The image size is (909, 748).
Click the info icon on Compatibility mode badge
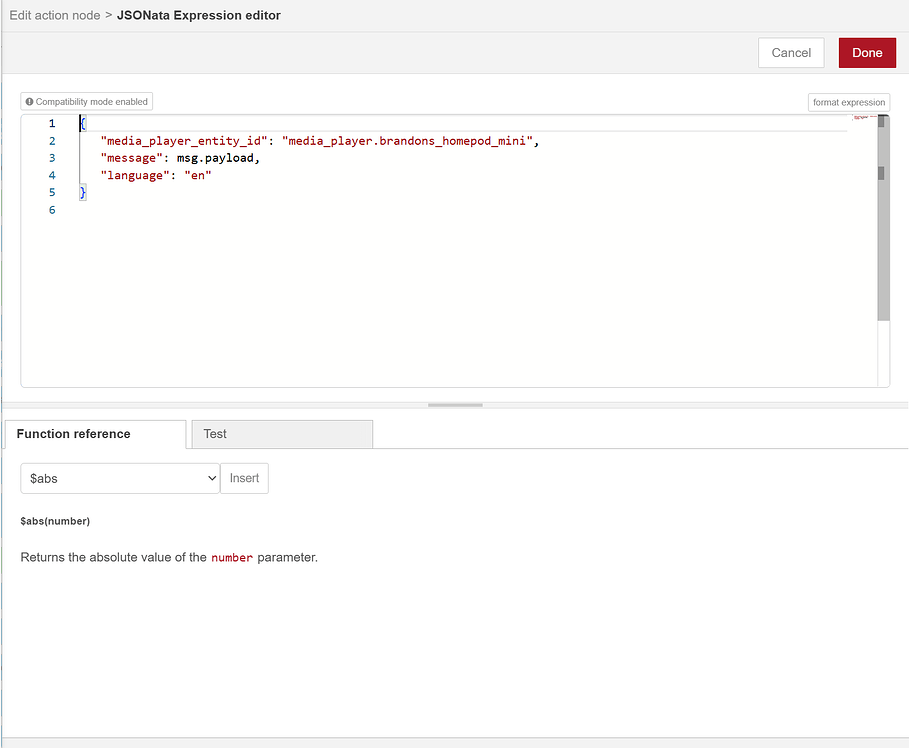[x=28, y=101]
